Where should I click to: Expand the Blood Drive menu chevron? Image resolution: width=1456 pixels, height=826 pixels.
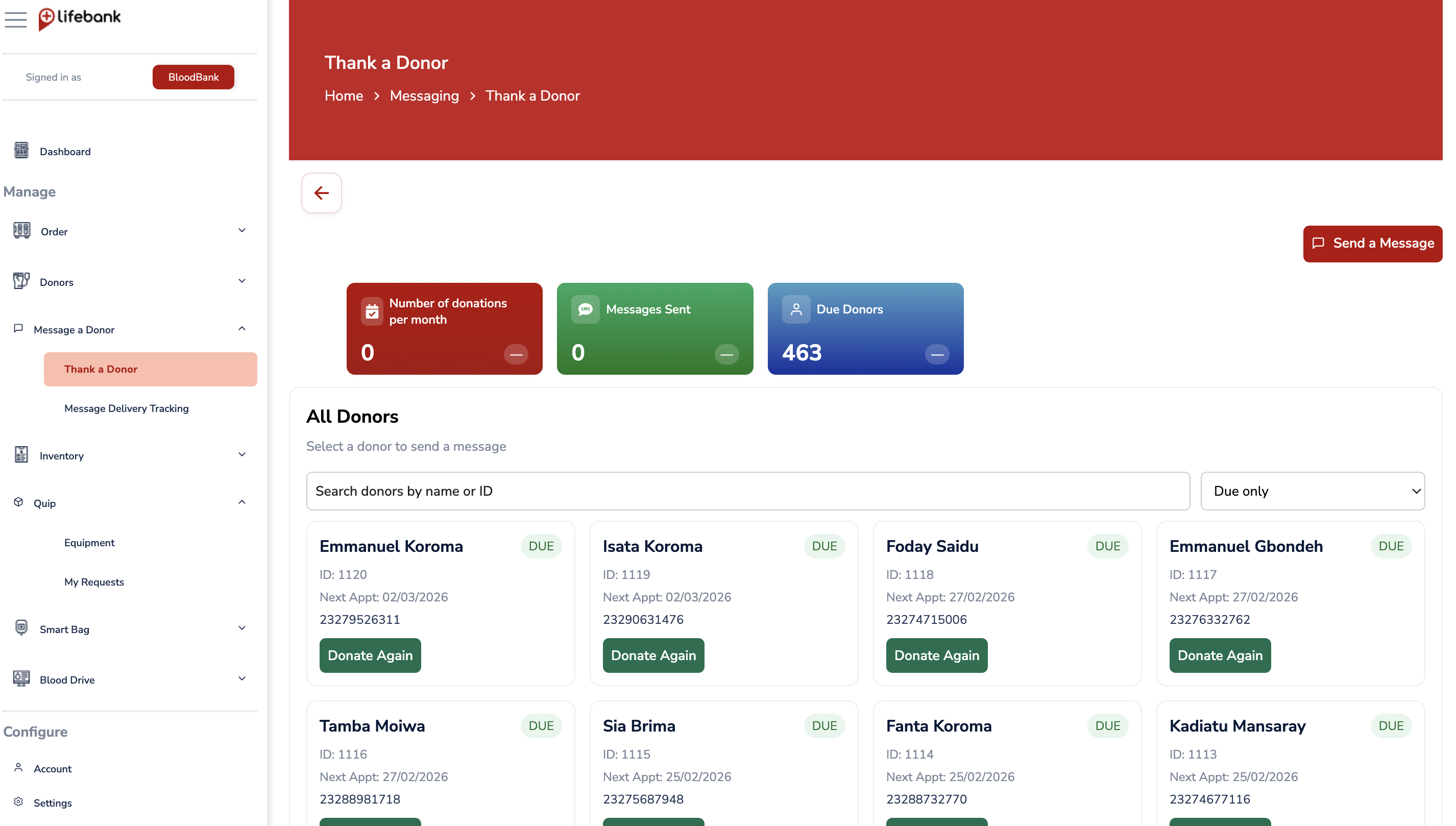241,678
